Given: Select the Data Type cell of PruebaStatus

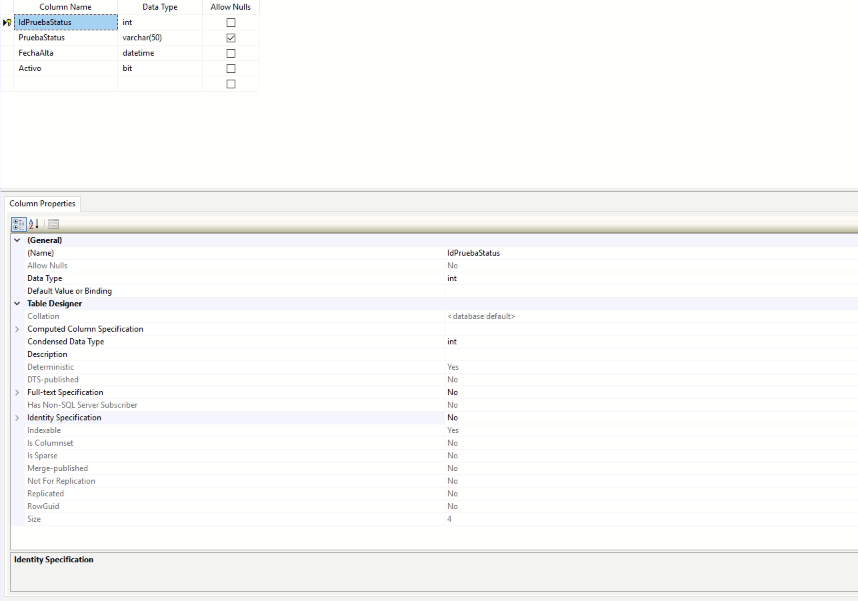Looking at the screenshot, I should point(160,38).
